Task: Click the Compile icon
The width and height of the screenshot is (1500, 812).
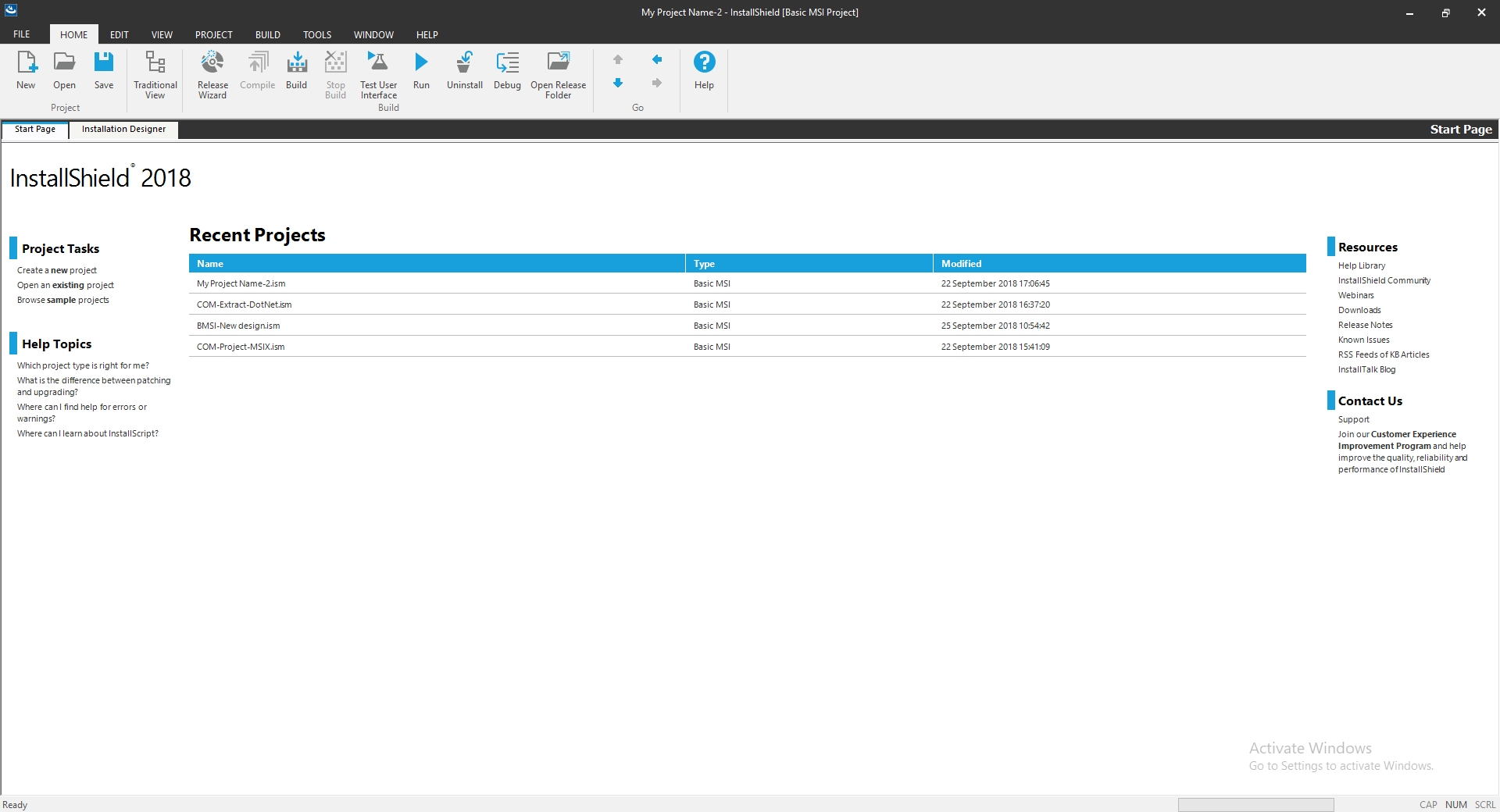Action: point(257,70)
